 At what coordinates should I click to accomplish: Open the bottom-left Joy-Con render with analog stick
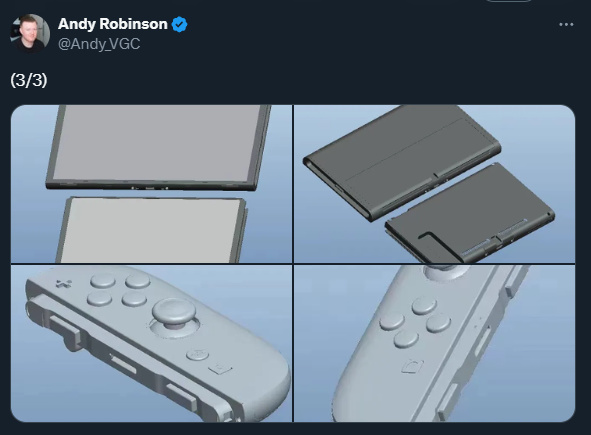pos(152,343)
